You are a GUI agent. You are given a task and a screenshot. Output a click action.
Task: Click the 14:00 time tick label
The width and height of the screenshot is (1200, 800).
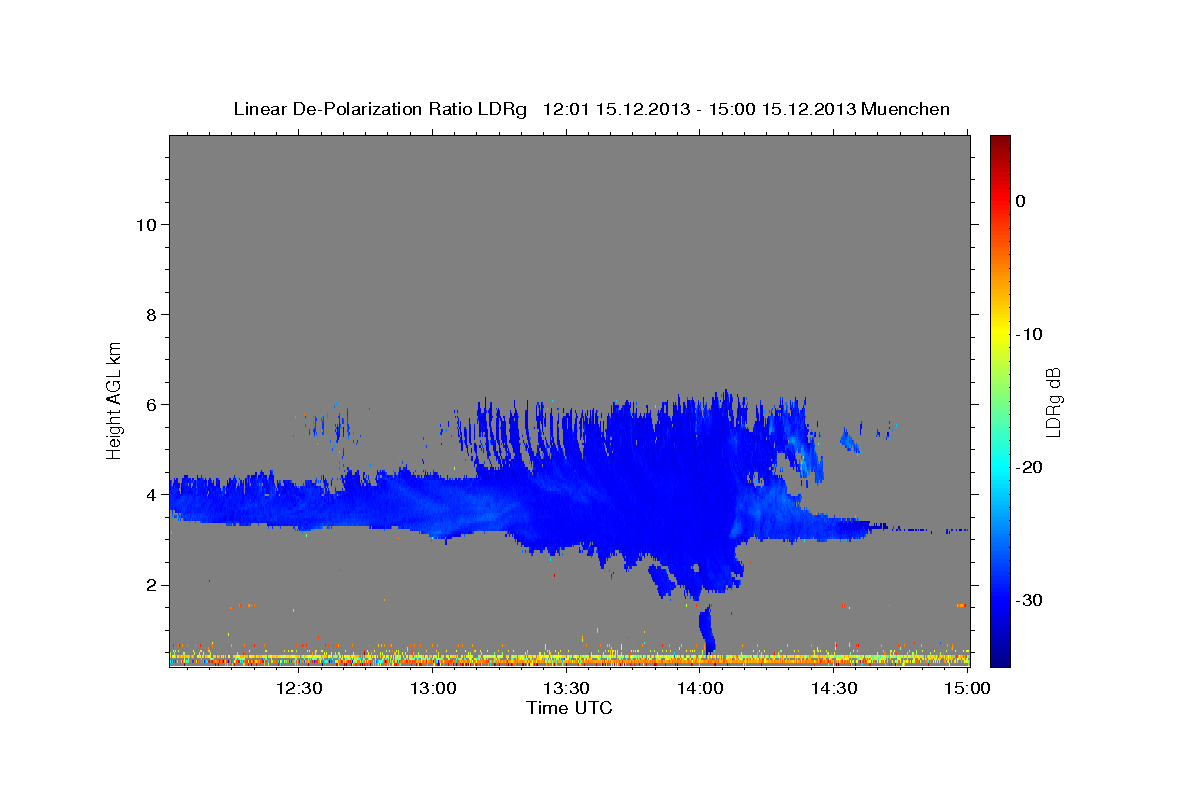(x=700, y=689)
